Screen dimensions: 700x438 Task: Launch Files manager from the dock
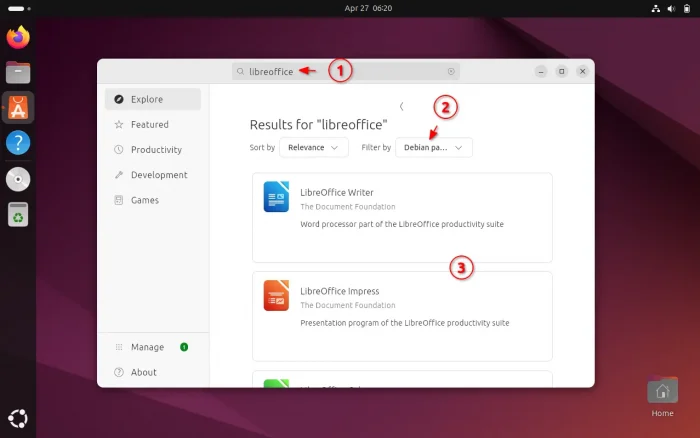pos(18,72)
